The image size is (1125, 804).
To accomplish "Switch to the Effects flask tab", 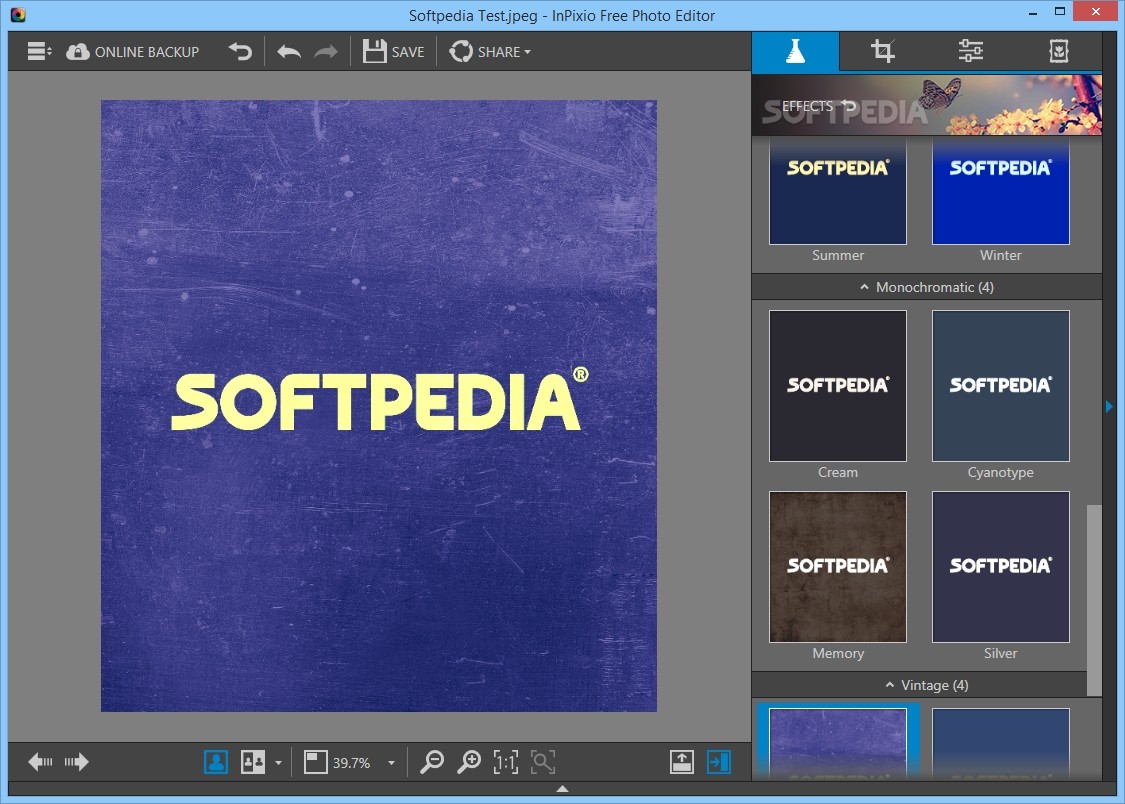I will [795, 52].
